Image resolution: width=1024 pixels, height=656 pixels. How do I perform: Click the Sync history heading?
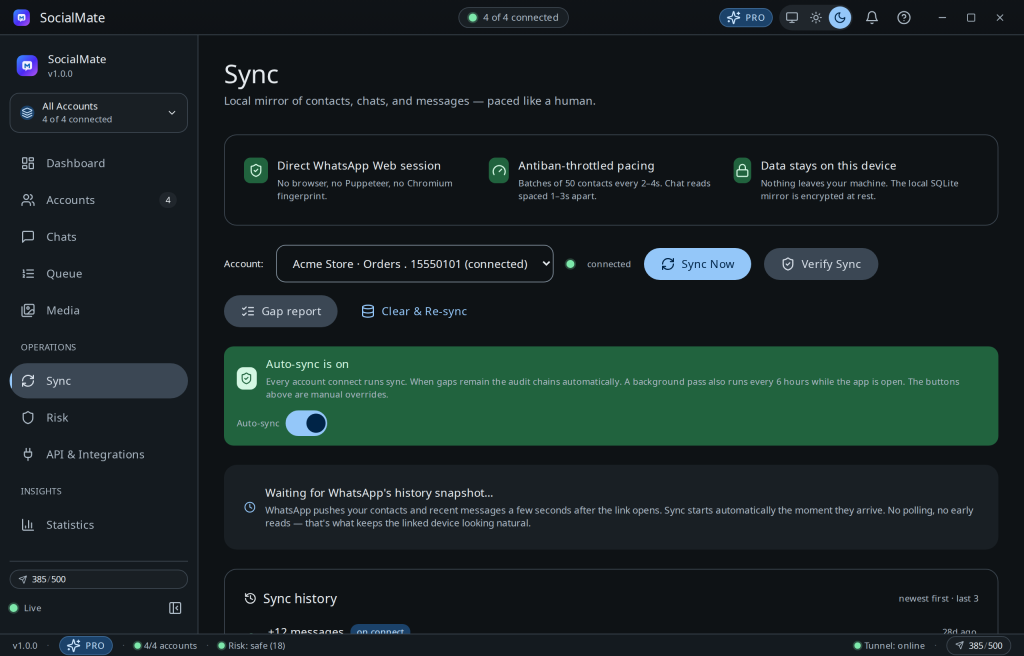(300, 599)
